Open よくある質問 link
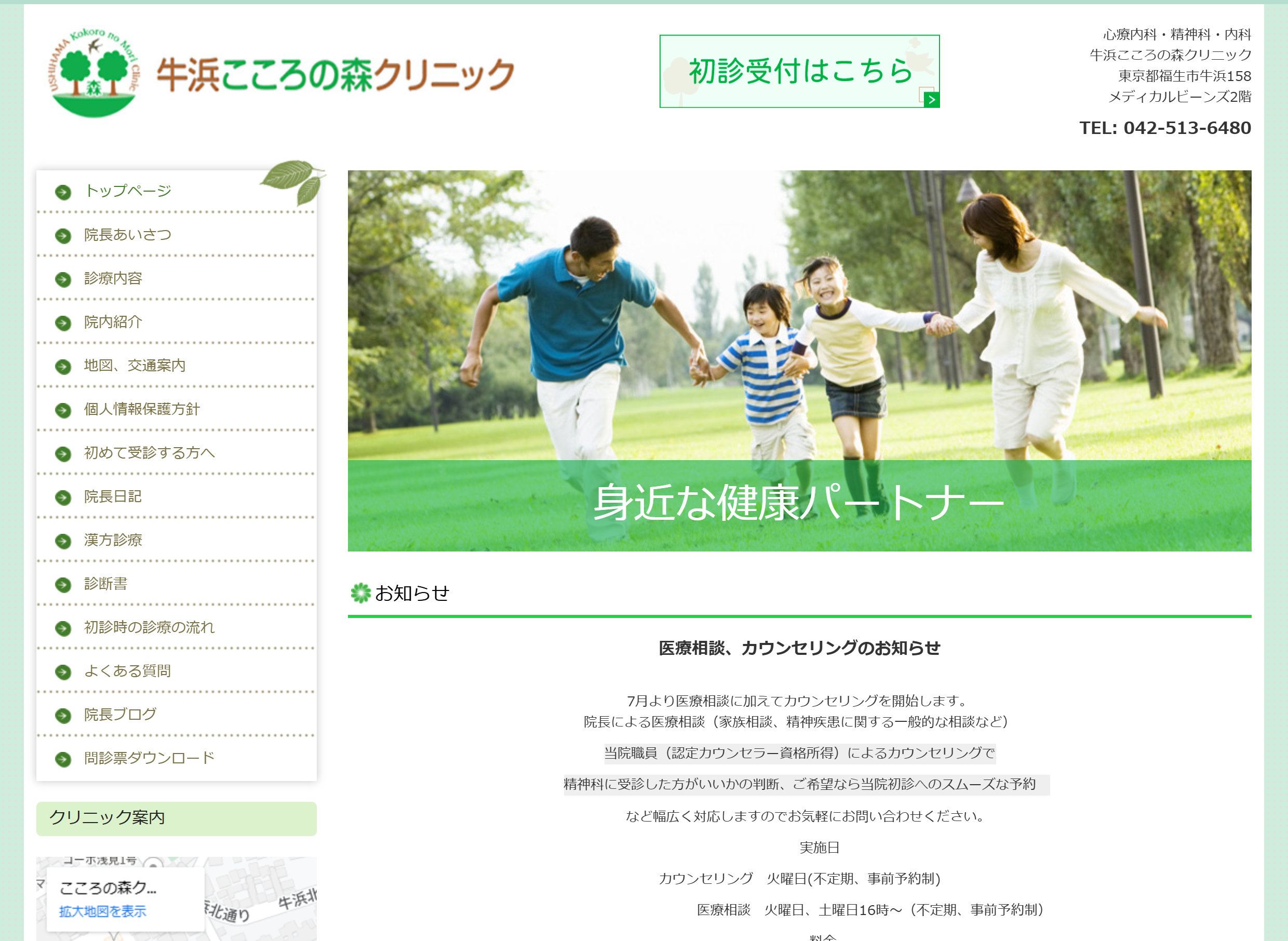This screenshot has width=1288, height=941. tap(128, 671)
